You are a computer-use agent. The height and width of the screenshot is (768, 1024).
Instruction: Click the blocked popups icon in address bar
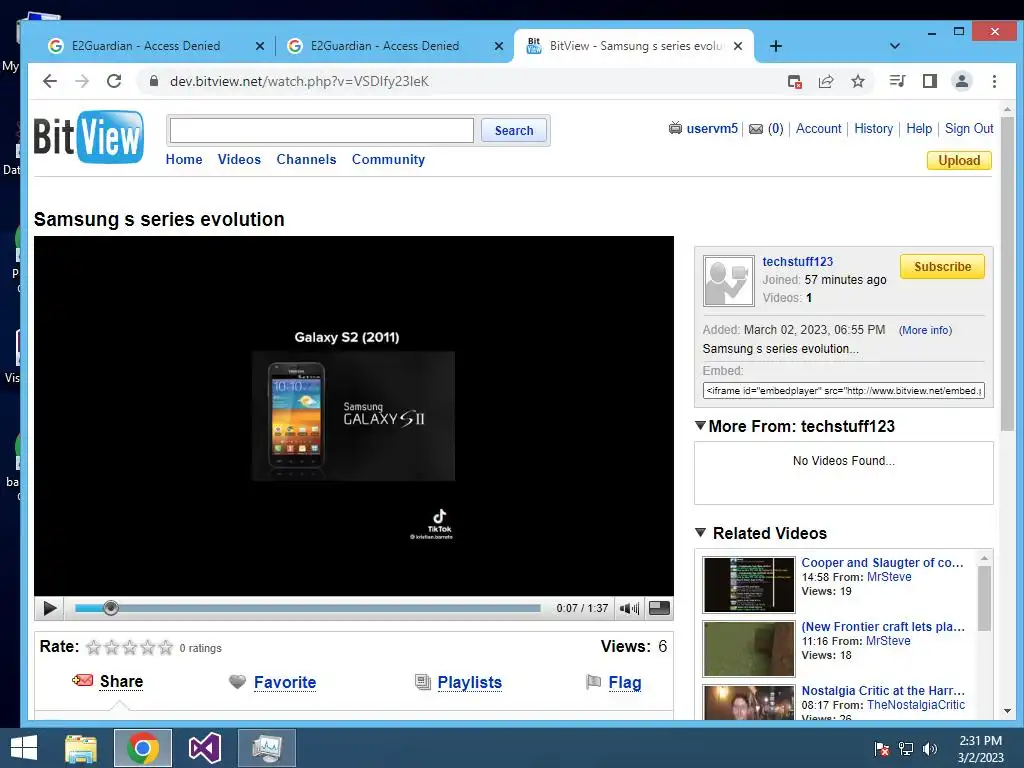[794, 81]
